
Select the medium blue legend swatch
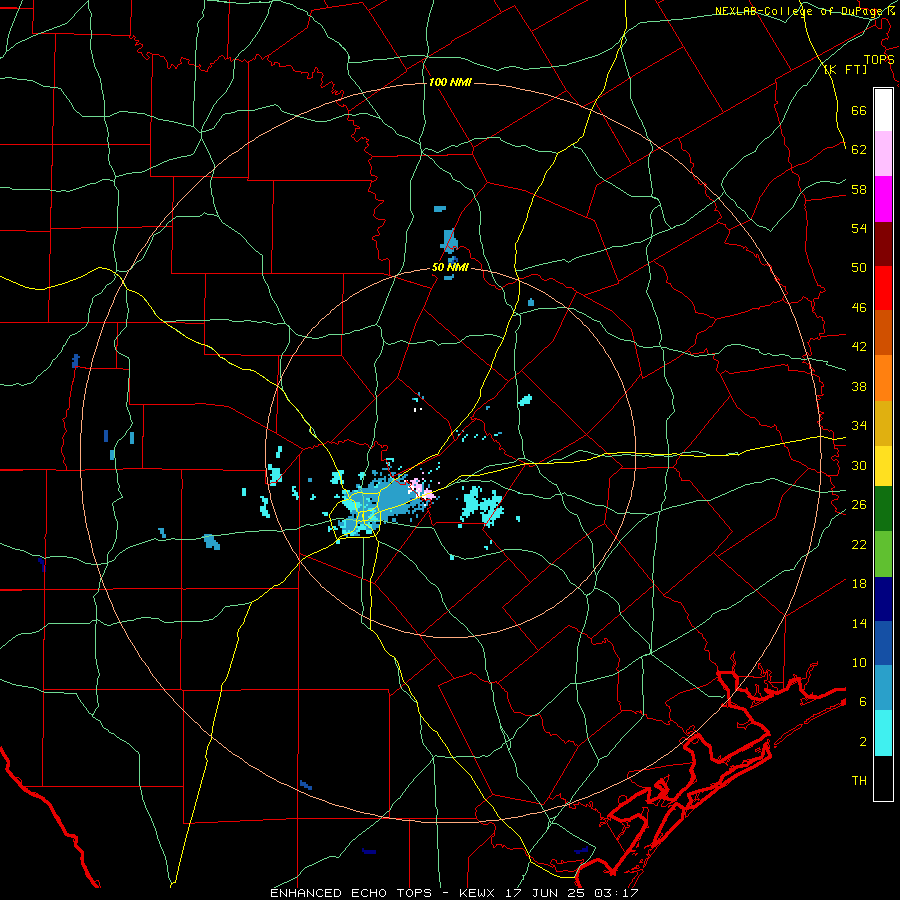coord(883,643)
